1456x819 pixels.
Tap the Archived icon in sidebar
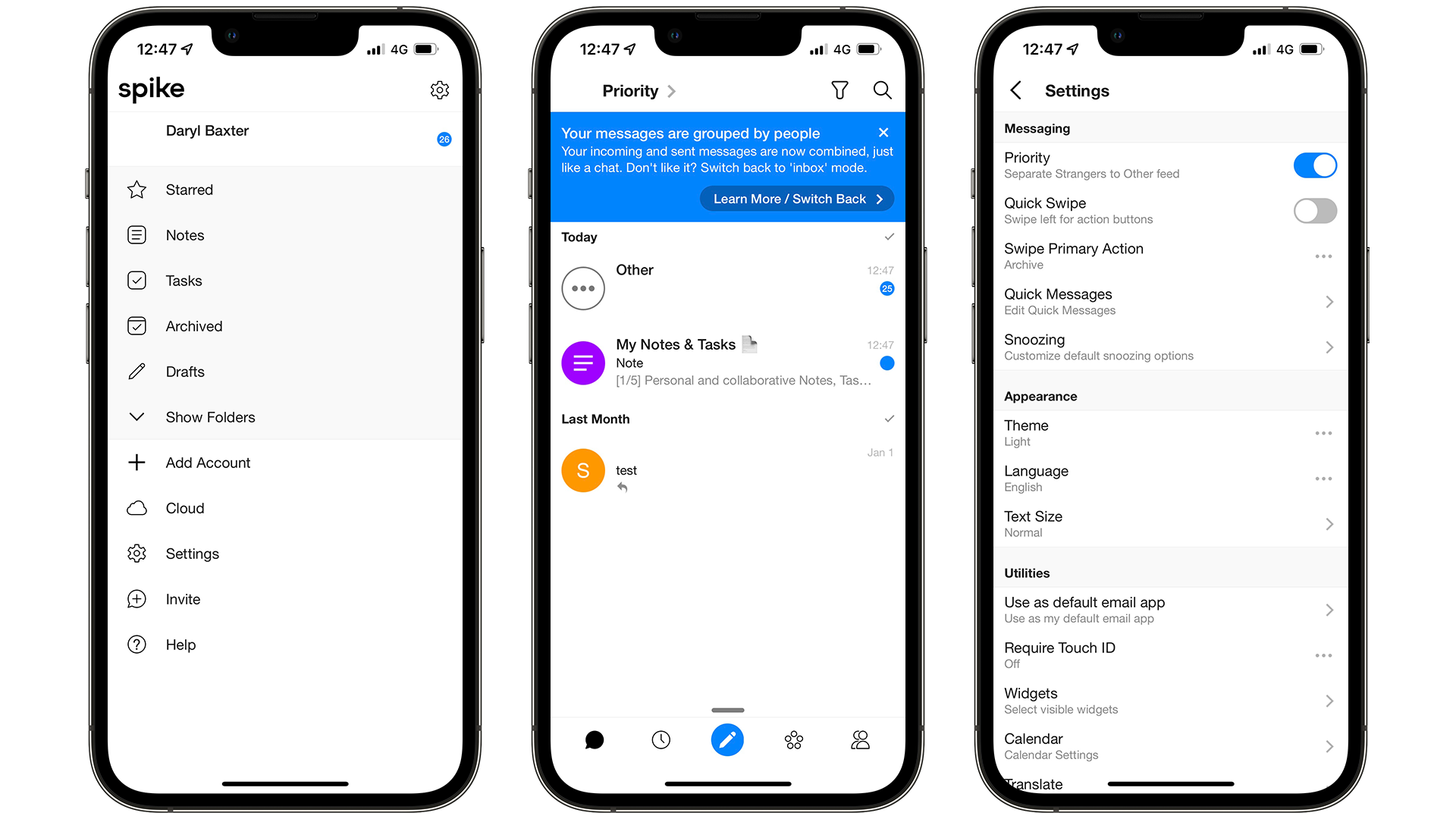tap(138, 325)
